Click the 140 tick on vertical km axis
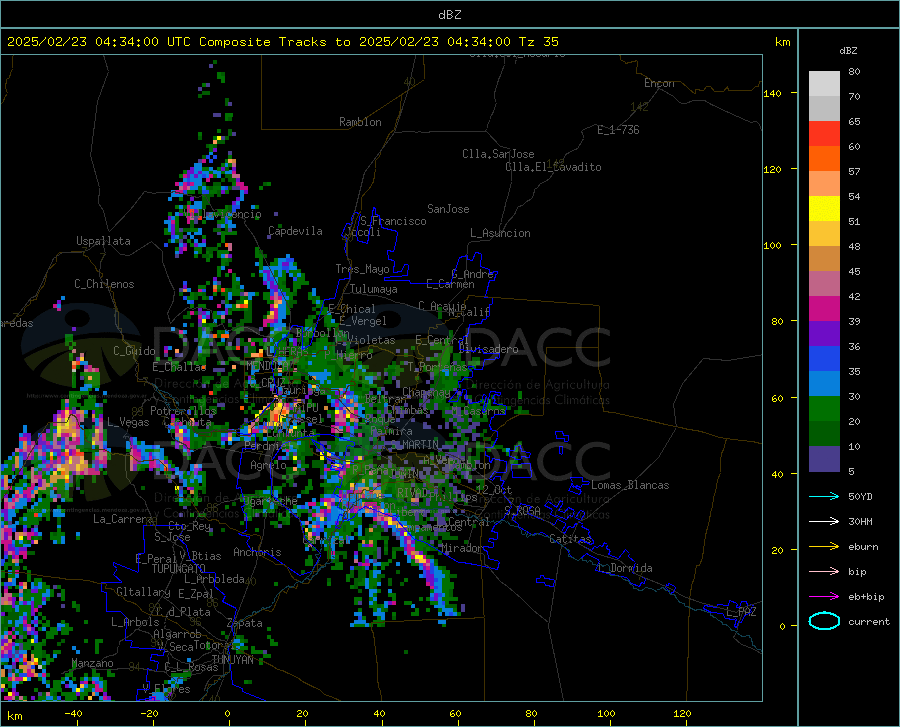The height and width of the screenshot is (727, 900). 772,93
